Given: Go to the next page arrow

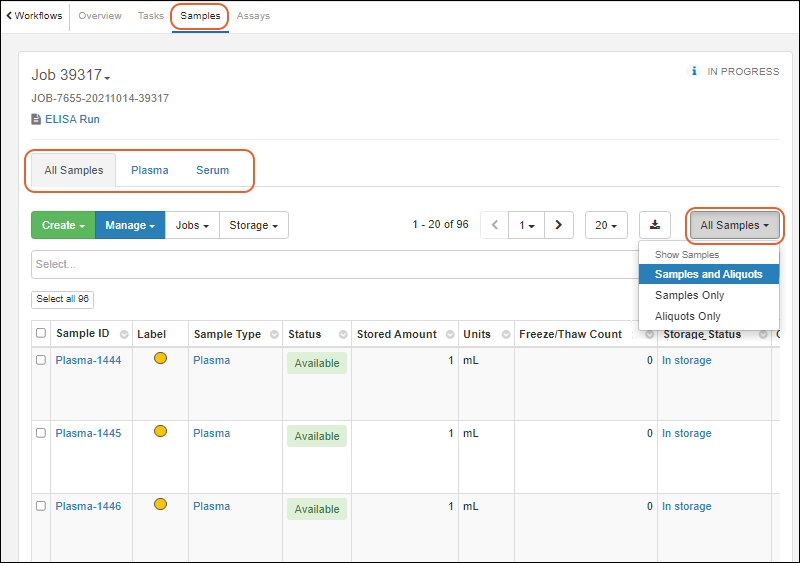Looking at the screenshot, I should (x=558, y=225).
